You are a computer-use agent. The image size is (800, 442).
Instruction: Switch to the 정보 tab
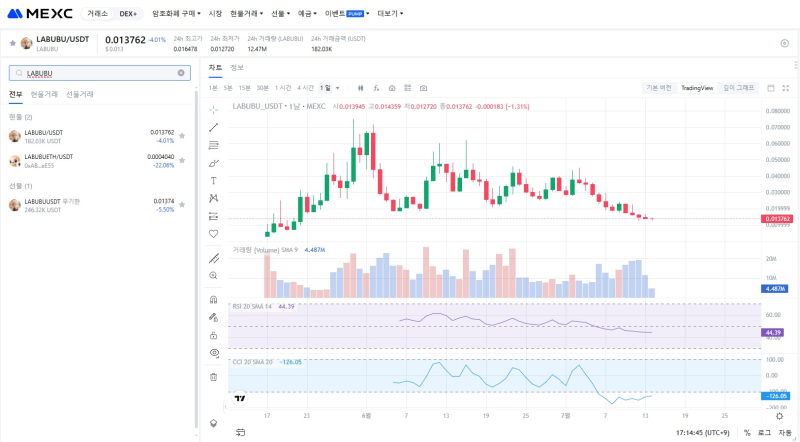[237, 68]
